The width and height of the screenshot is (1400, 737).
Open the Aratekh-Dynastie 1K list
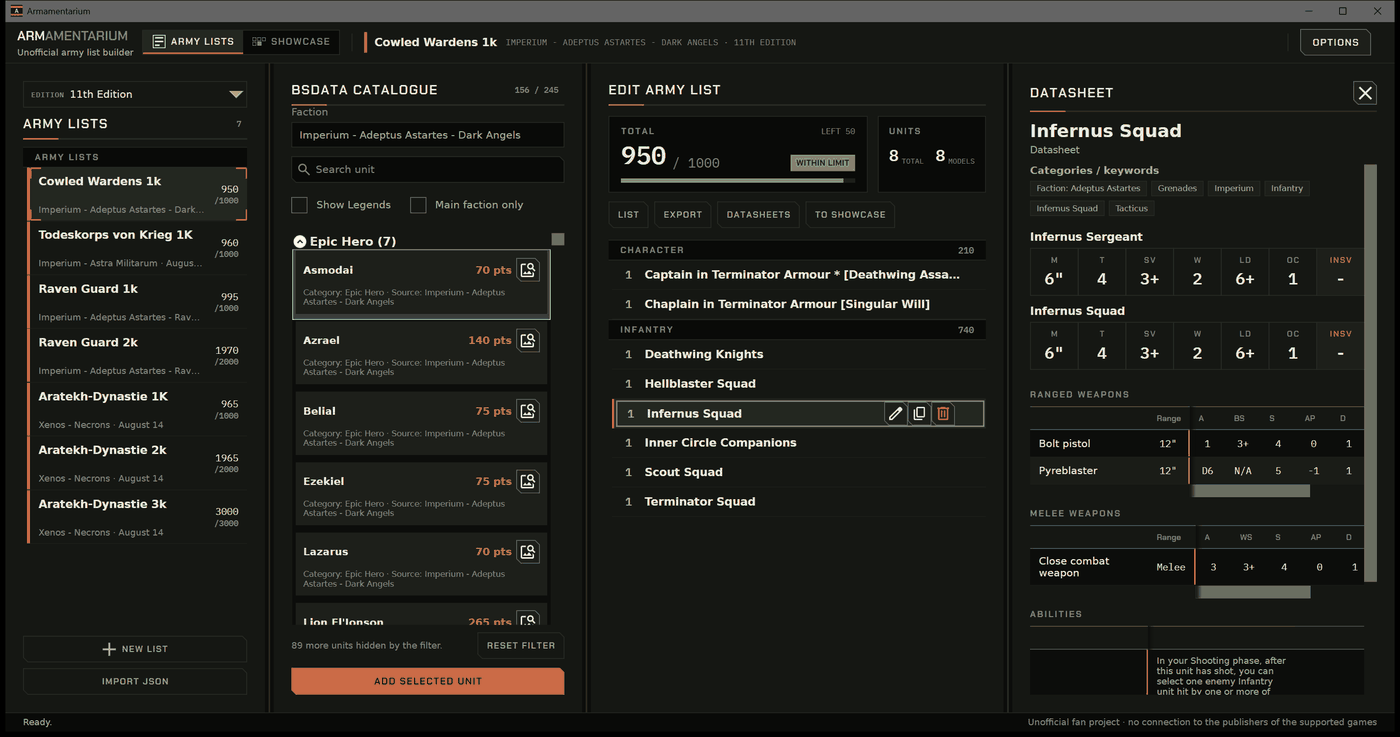tap(137, 410)
